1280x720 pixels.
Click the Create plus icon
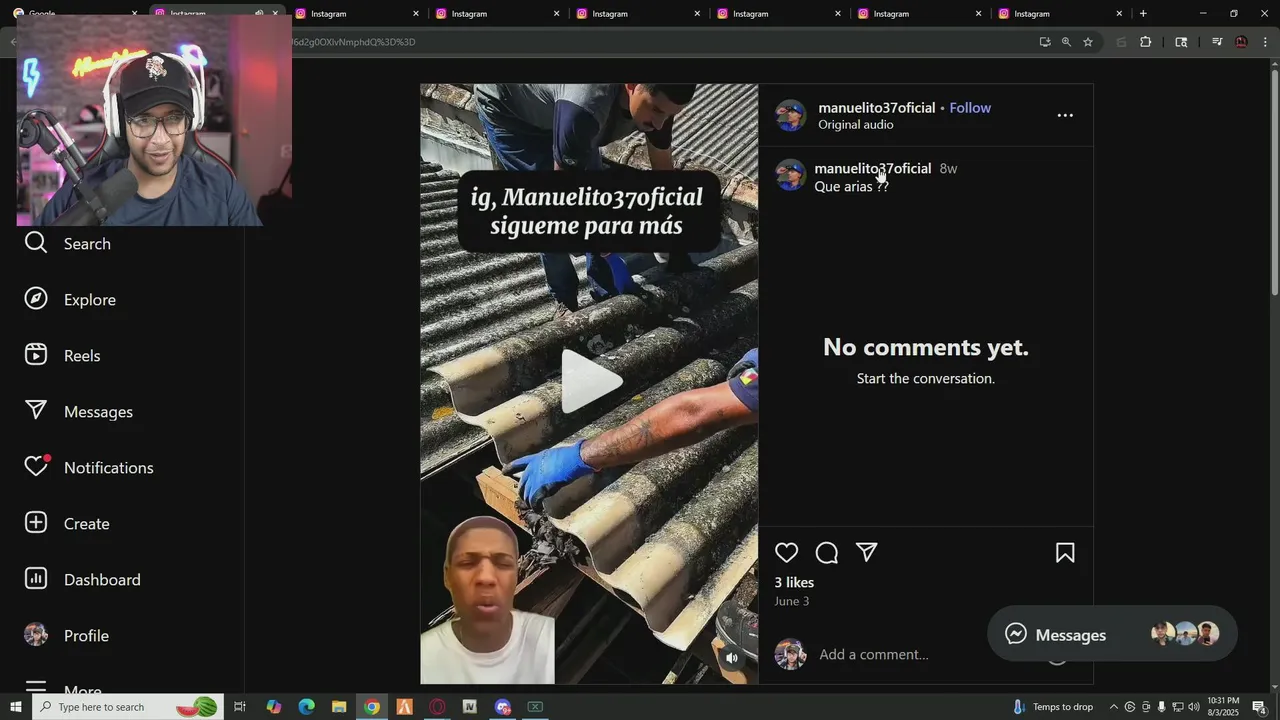pos(36,523)
